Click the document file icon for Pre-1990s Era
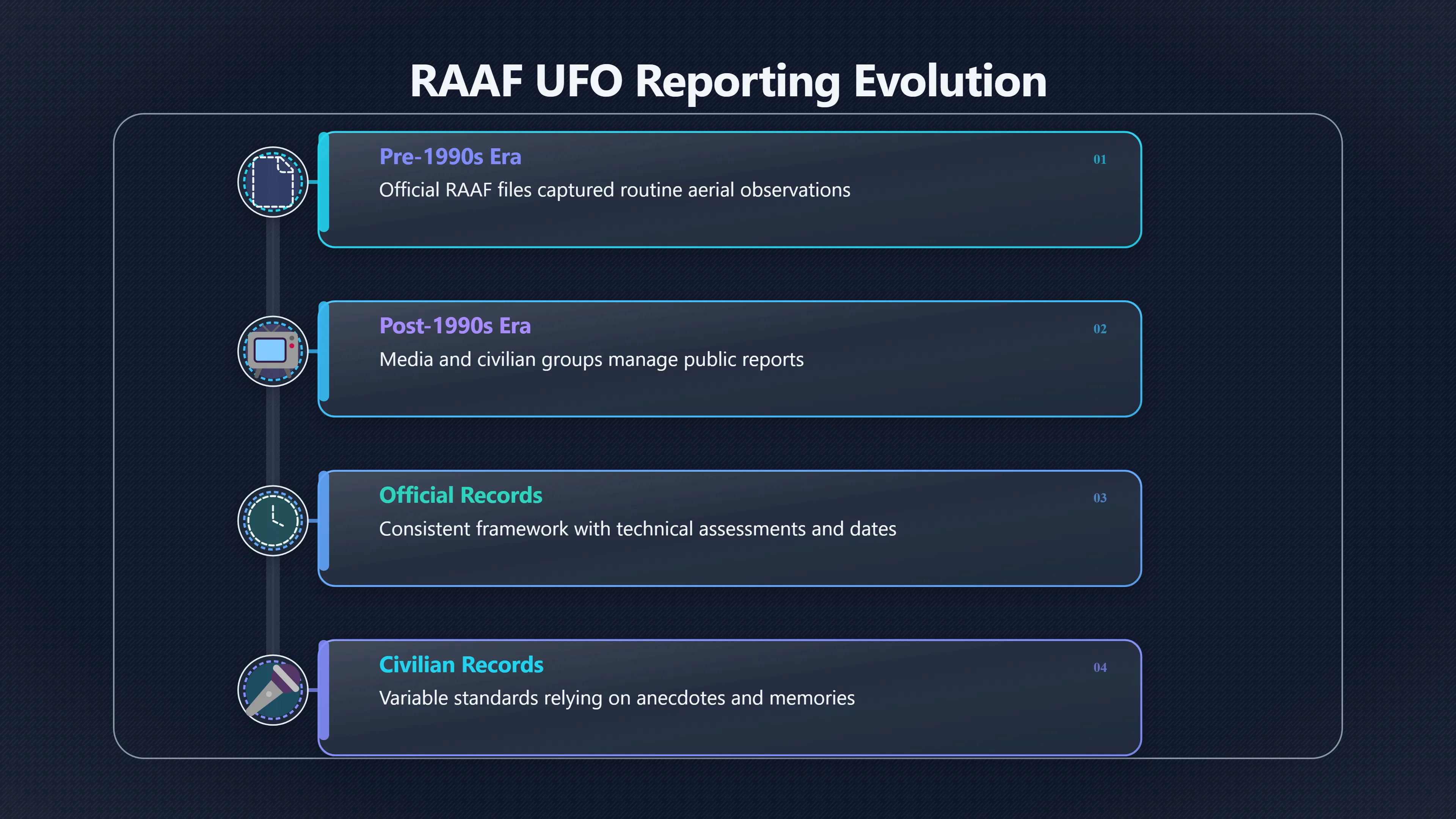This screenshot has width=1456, height=819. [x=273, y=182]
